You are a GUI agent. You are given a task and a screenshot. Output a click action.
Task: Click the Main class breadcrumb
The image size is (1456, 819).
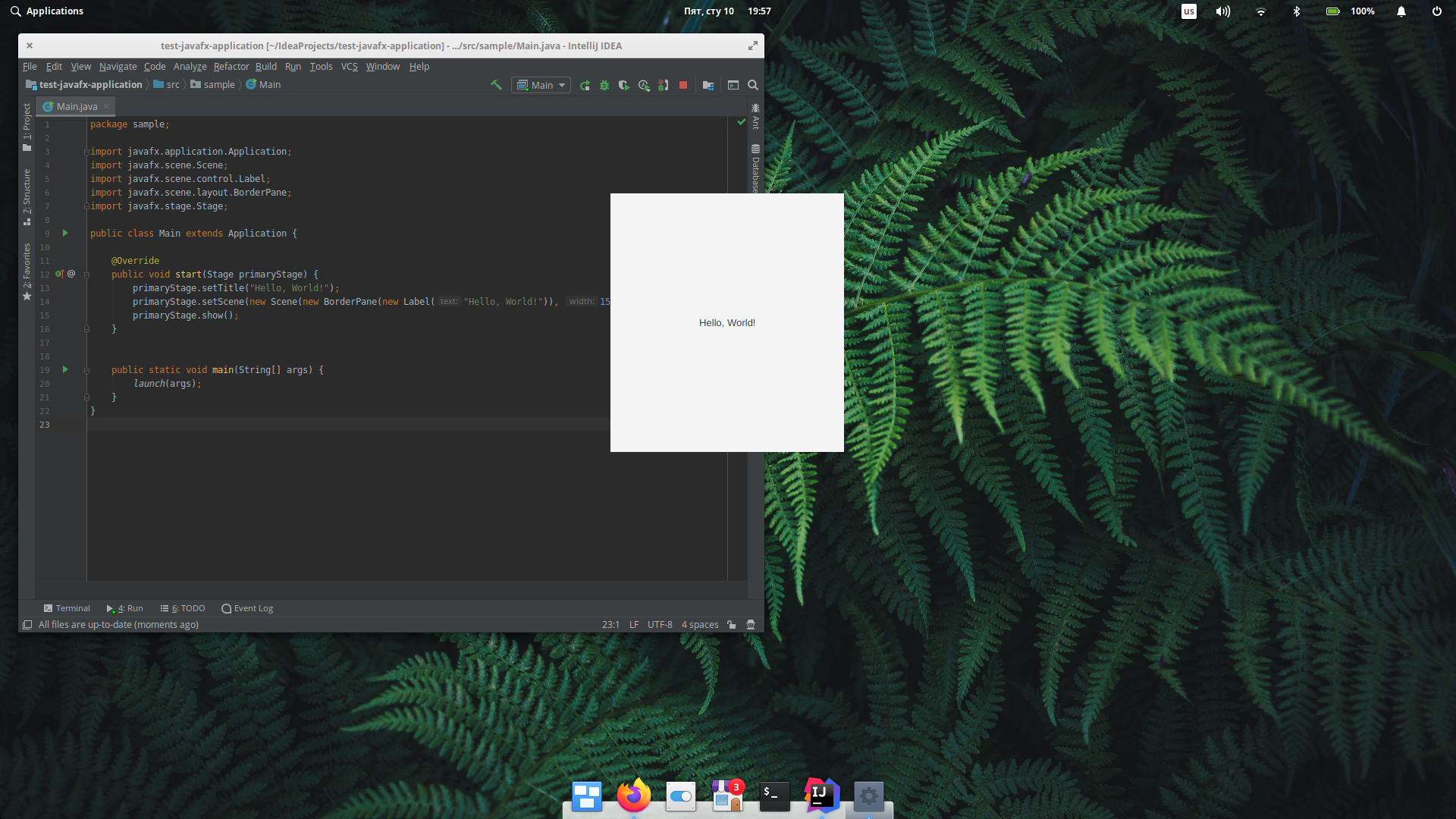(263, 85)
